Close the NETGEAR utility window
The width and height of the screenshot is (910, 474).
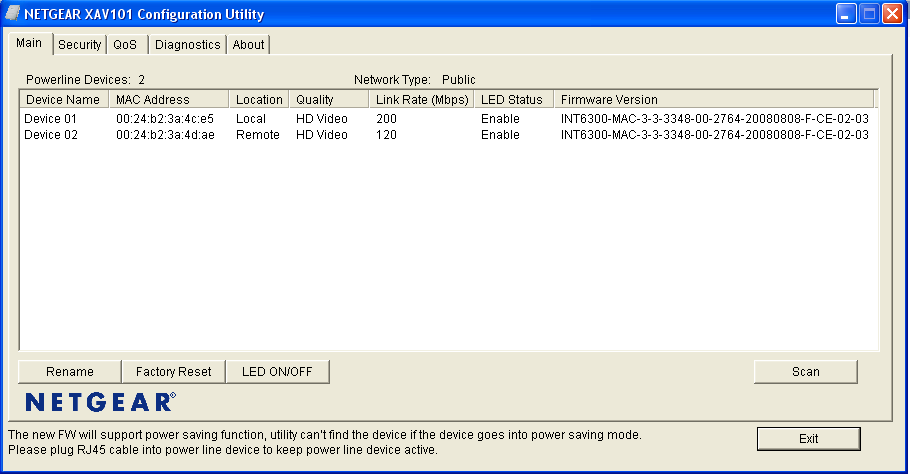tap(892, 13)
